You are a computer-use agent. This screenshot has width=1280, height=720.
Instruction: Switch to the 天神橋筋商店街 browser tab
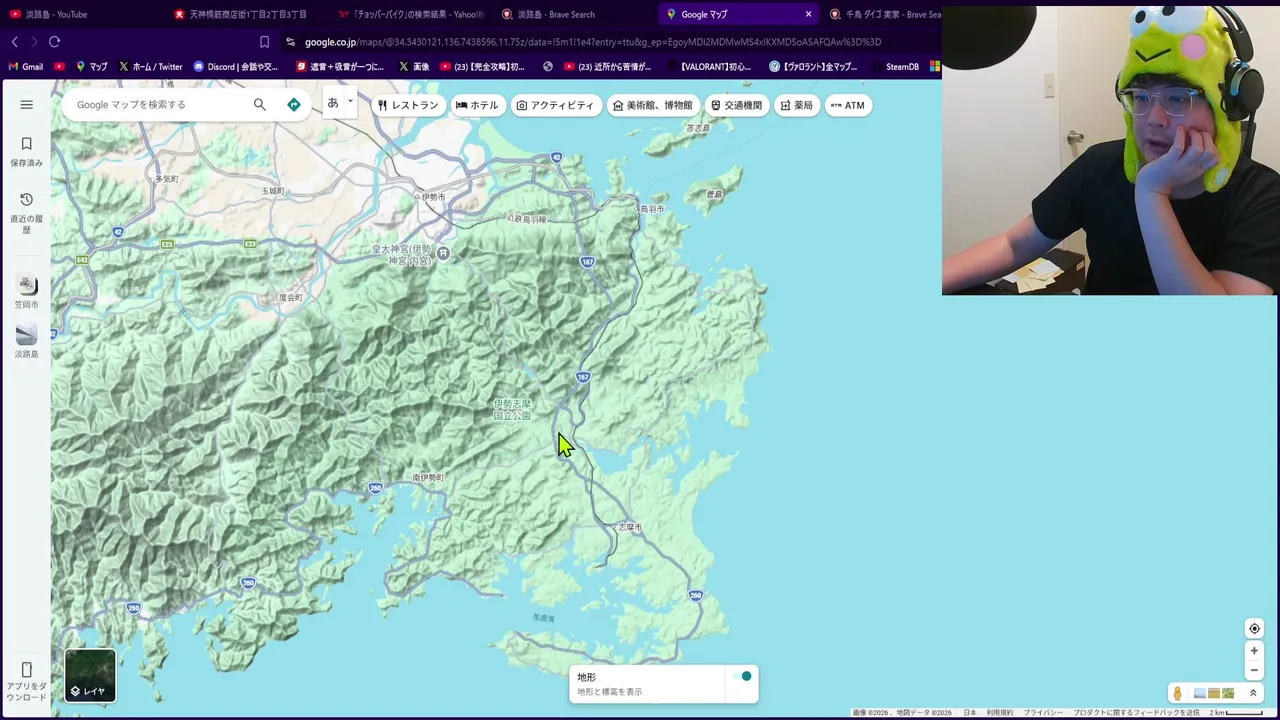240,14
